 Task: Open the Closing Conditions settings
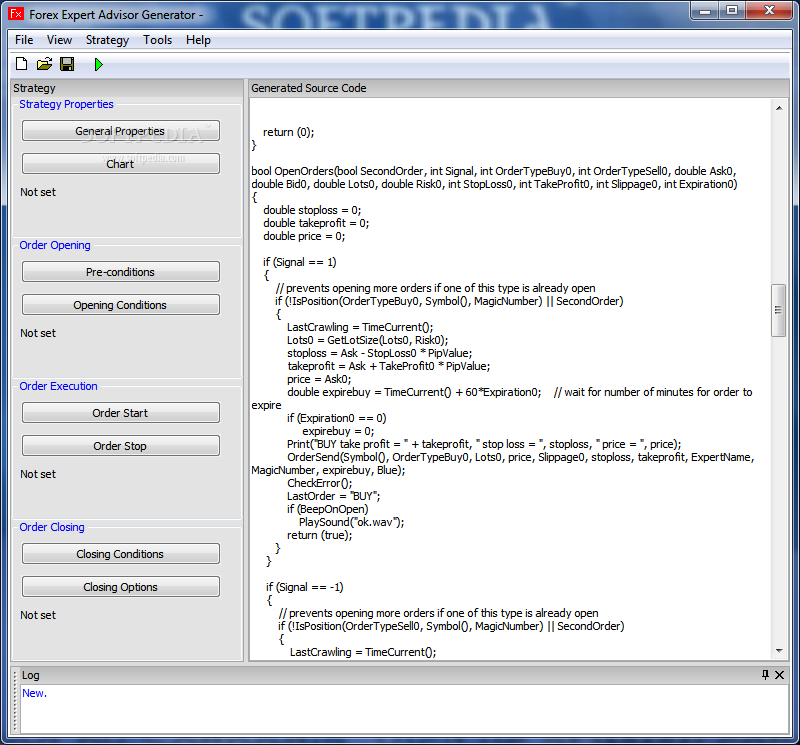[x=120, y=554]
